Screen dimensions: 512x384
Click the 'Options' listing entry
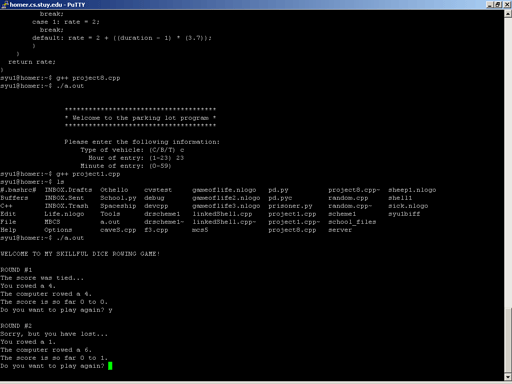pos(58,230)
